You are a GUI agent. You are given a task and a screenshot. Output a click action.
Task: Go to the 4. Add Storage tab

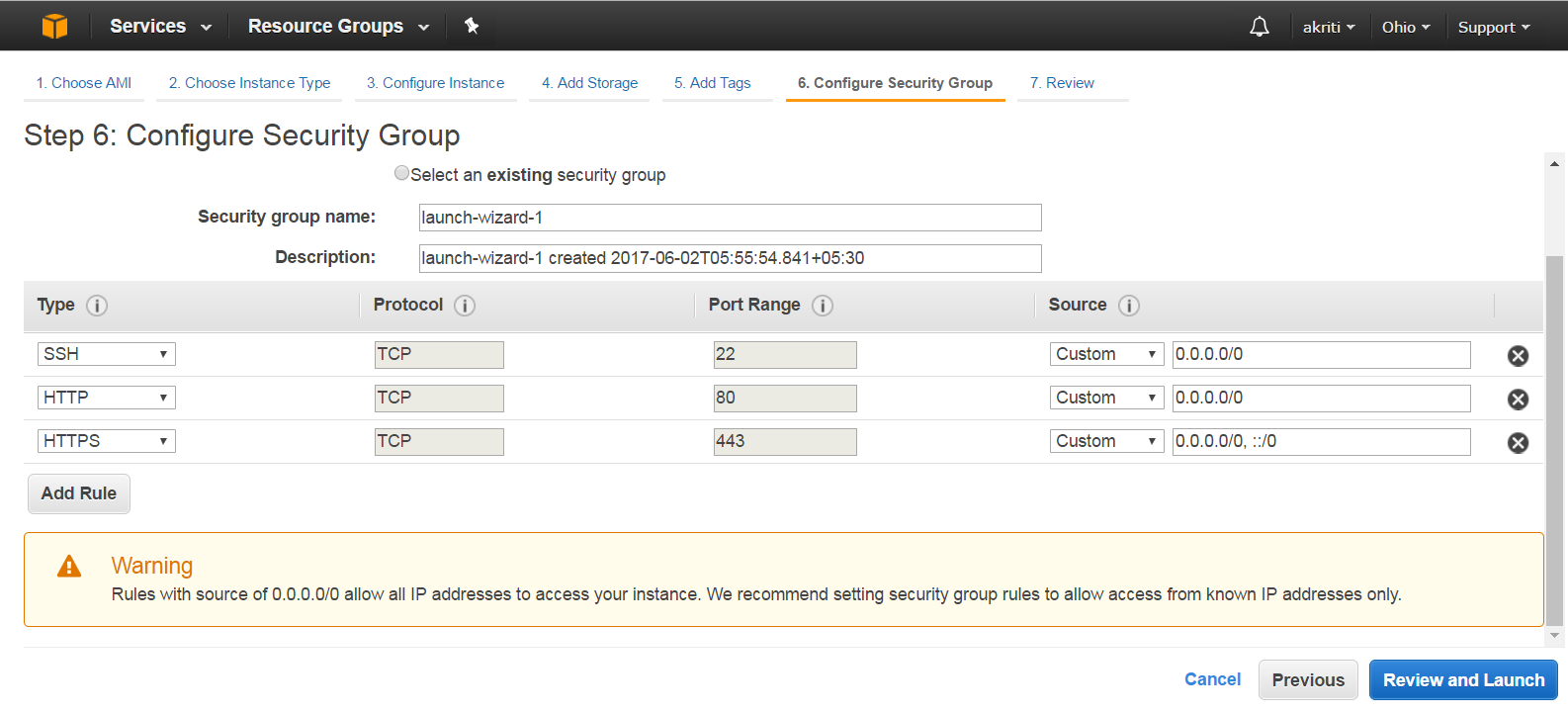[589, 83]
